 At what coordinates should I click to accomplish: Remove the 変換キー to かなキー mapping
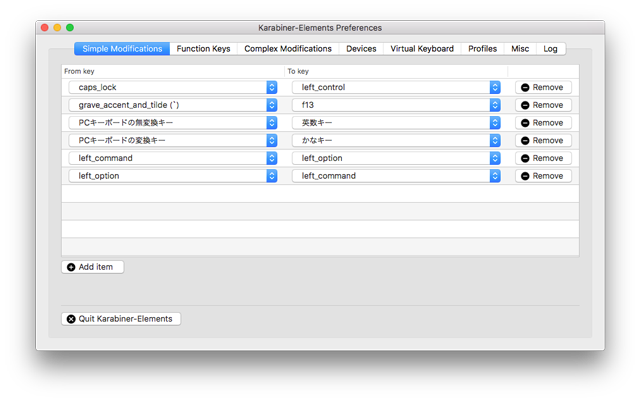(x=543, y=140)
